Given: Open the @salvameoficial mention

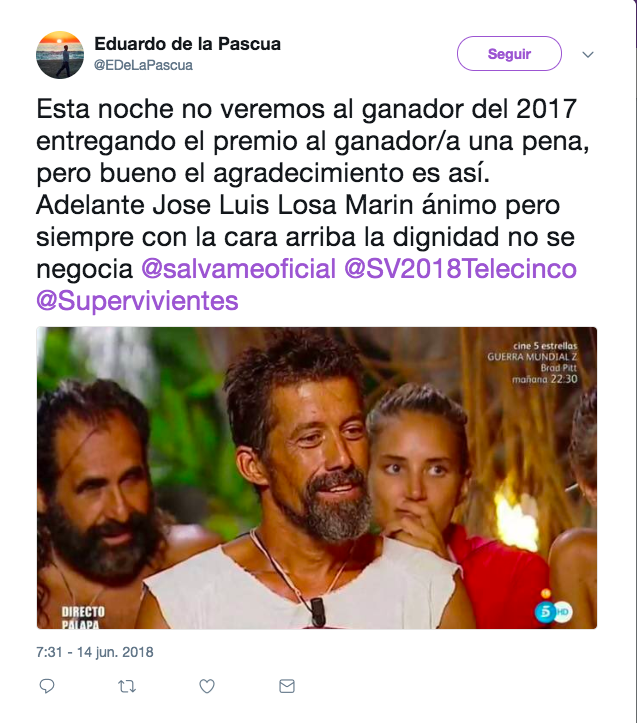Looking at the screenshot, I should (238, 268).
